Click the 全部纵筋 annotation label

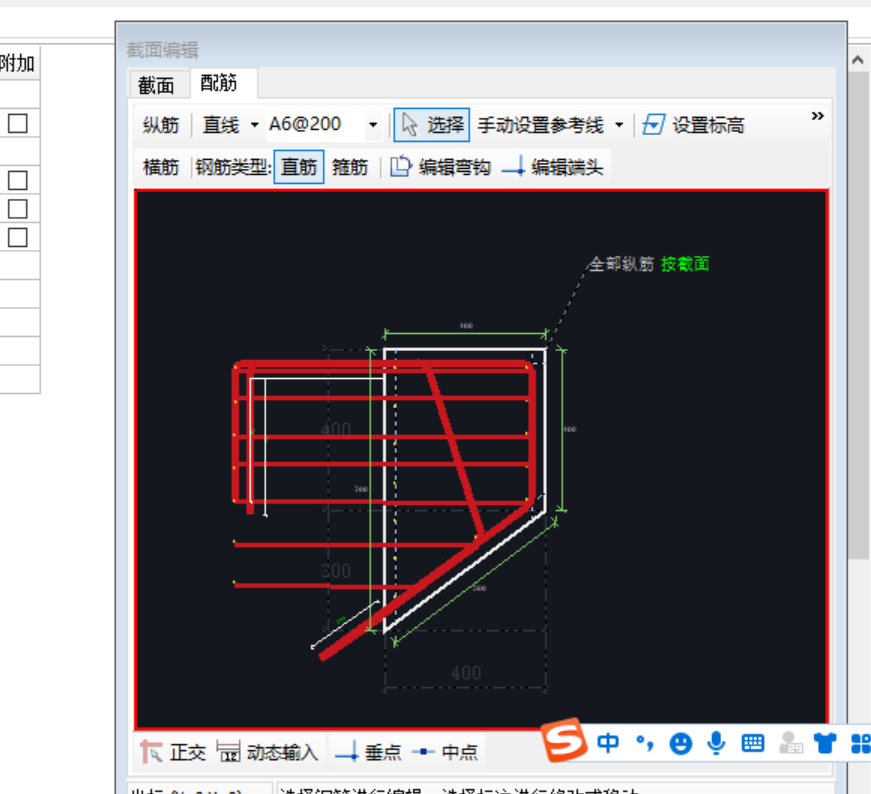(x=622, y=264)
